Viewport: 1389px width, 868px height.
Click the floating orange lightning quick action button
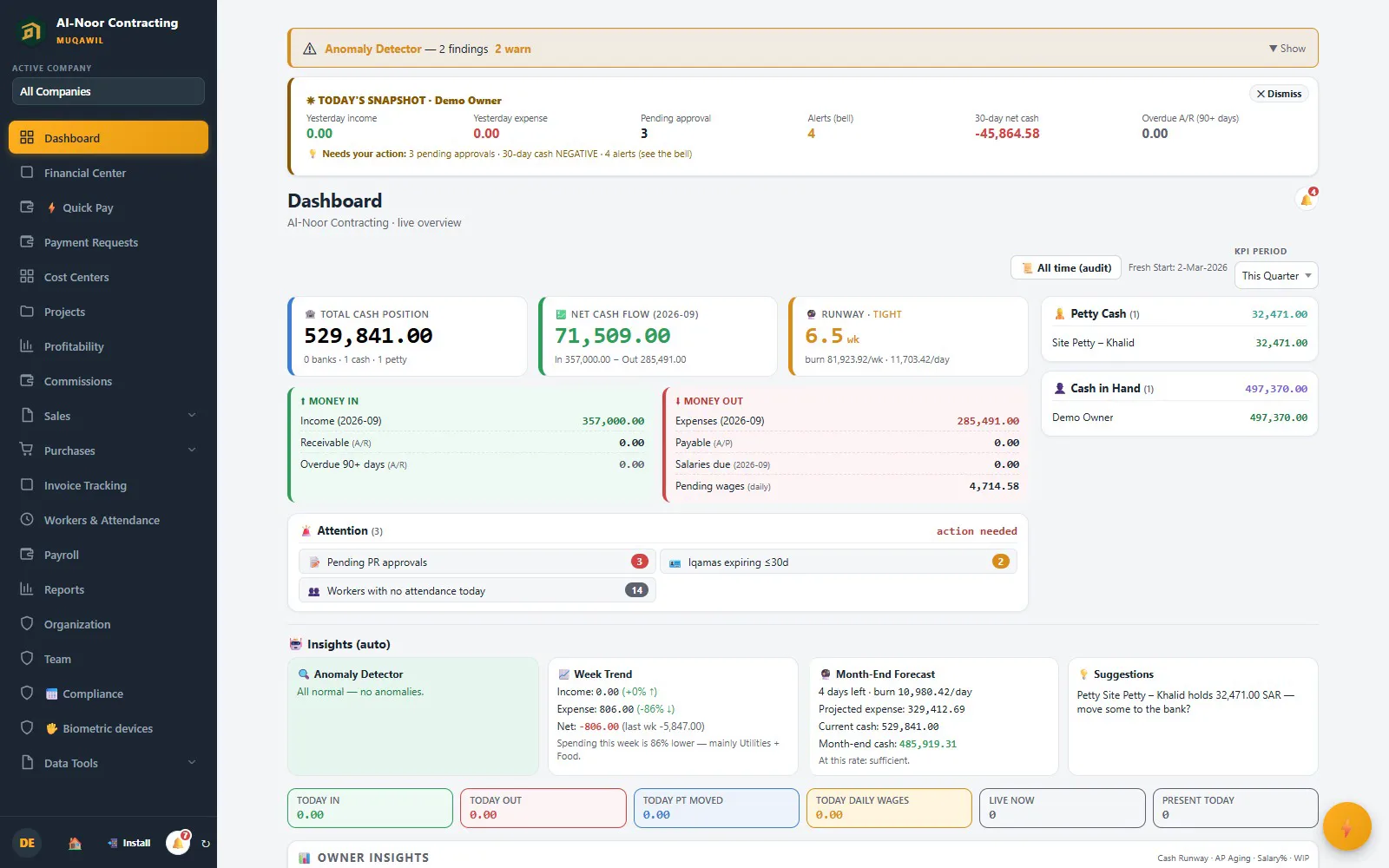[x=1346, y=826]
